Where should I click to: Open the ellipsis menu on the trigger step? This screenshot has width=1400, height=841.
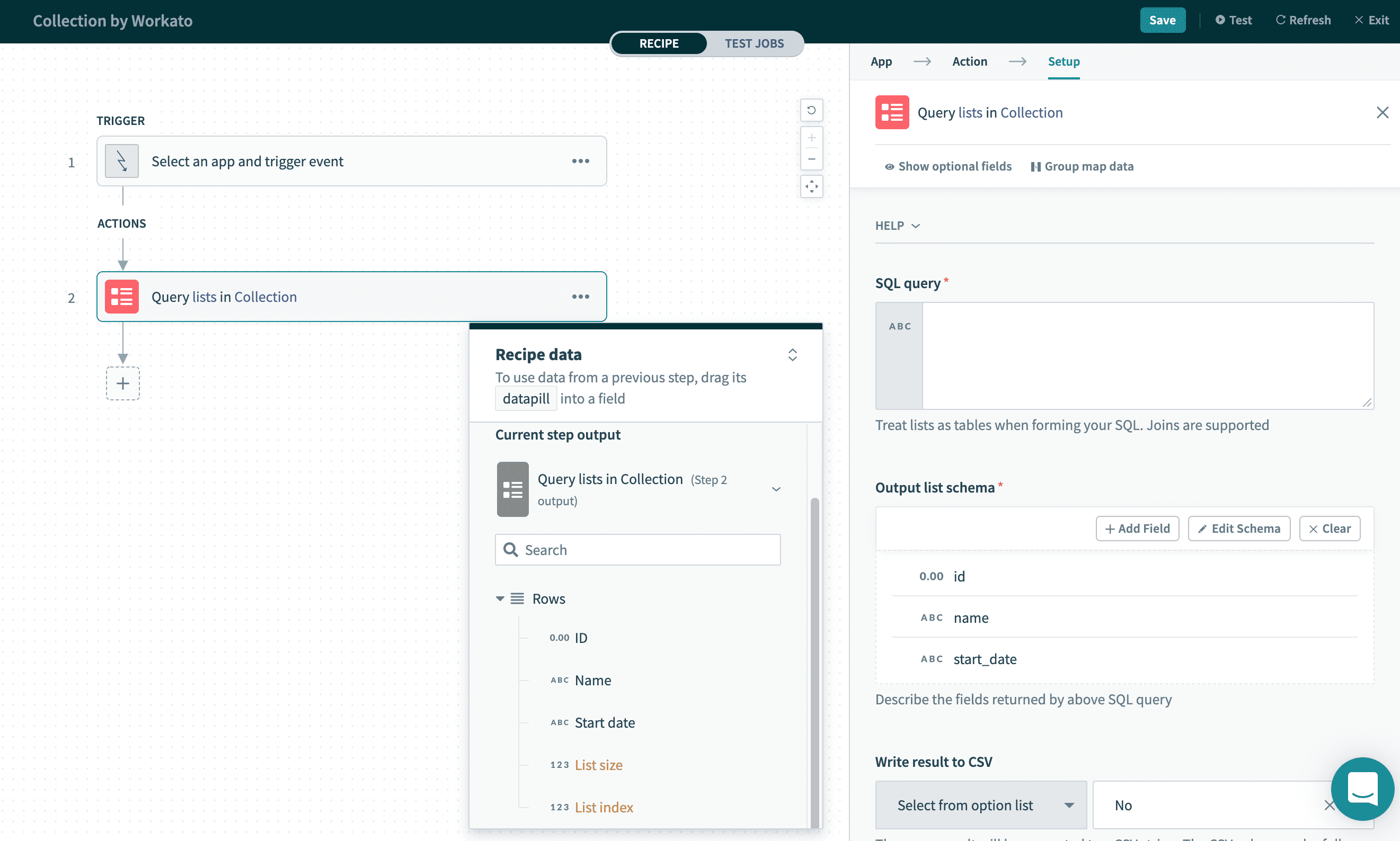pos(580,161)
